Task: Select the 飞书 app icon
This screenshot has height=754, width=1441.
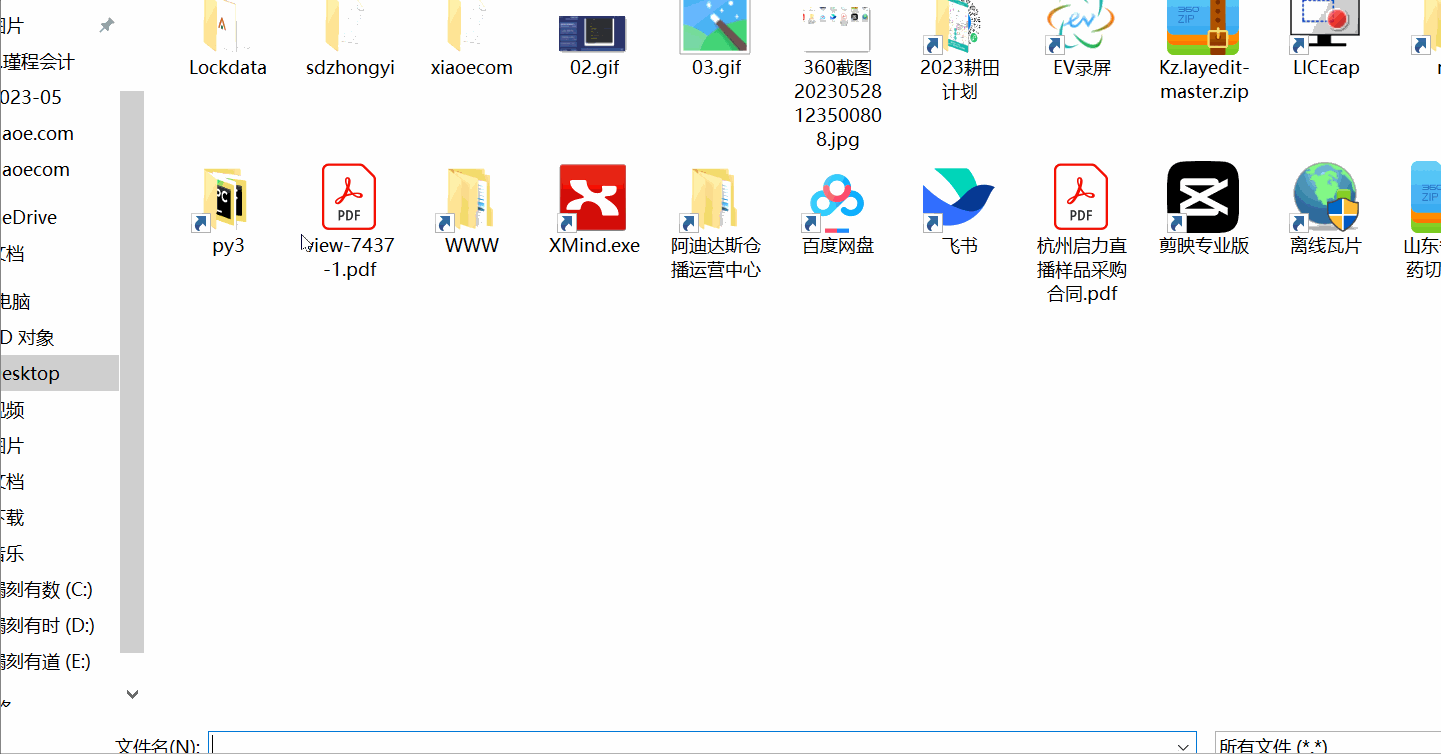Action: coord(958,196)
